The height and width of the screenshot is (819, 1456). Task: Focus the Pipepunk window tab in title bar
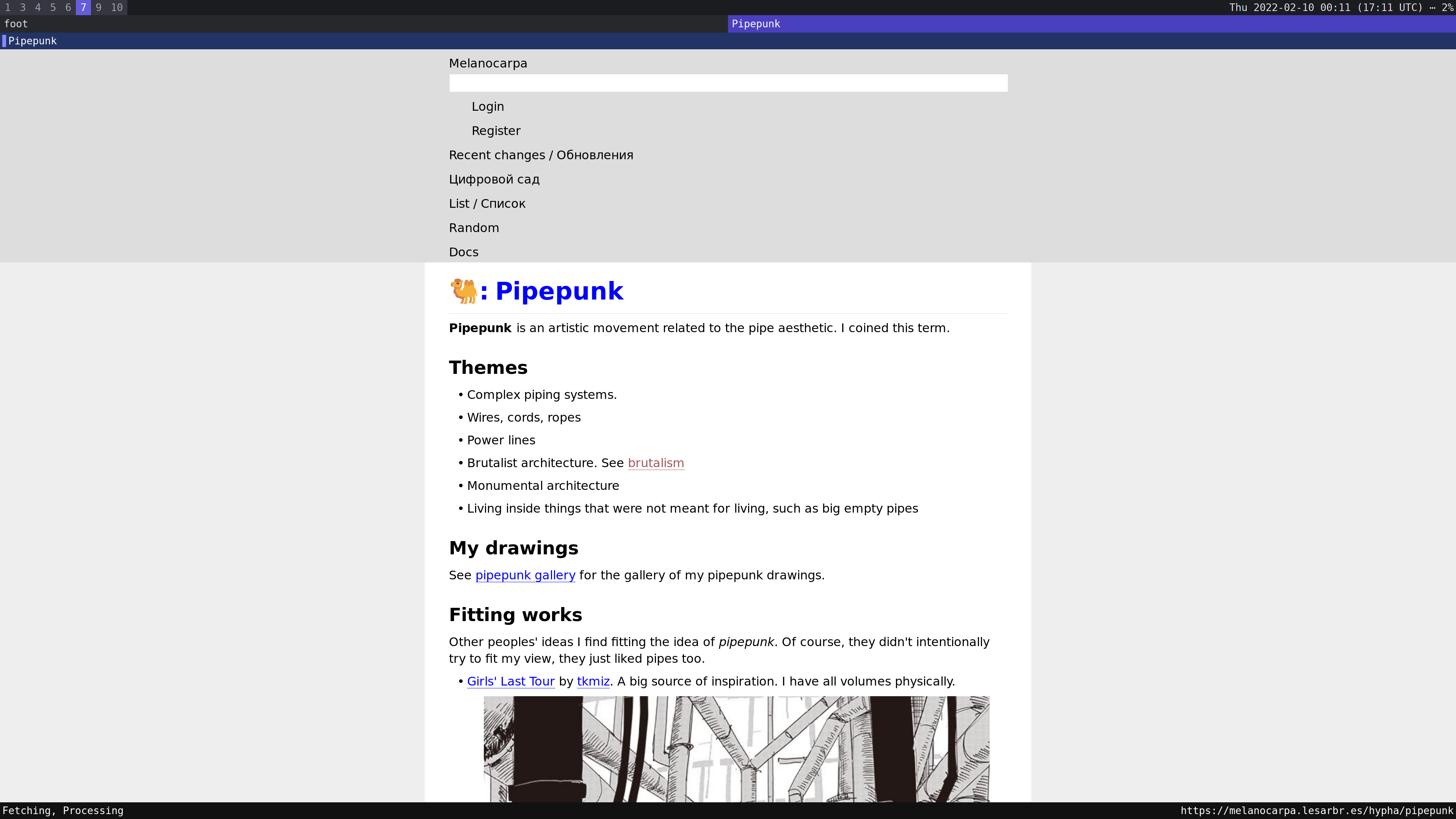coord(1092,24)
